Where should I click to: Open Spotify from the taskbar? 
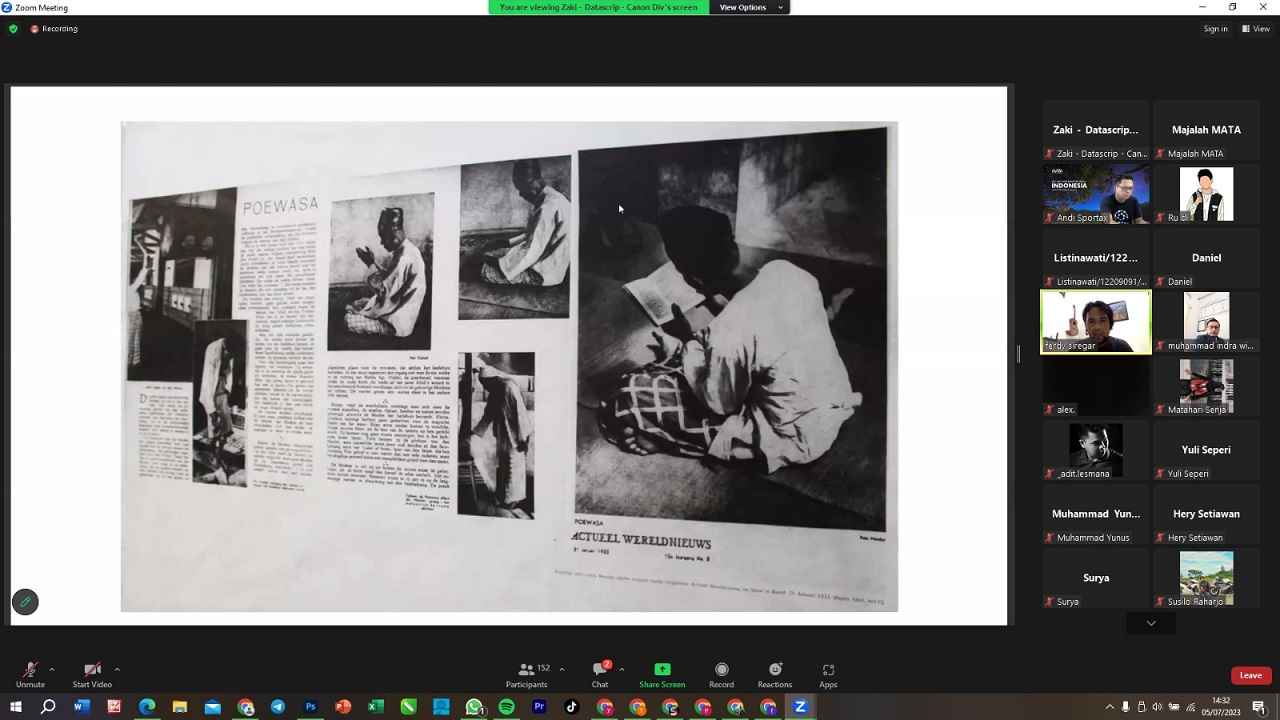(x=507, y=707)
